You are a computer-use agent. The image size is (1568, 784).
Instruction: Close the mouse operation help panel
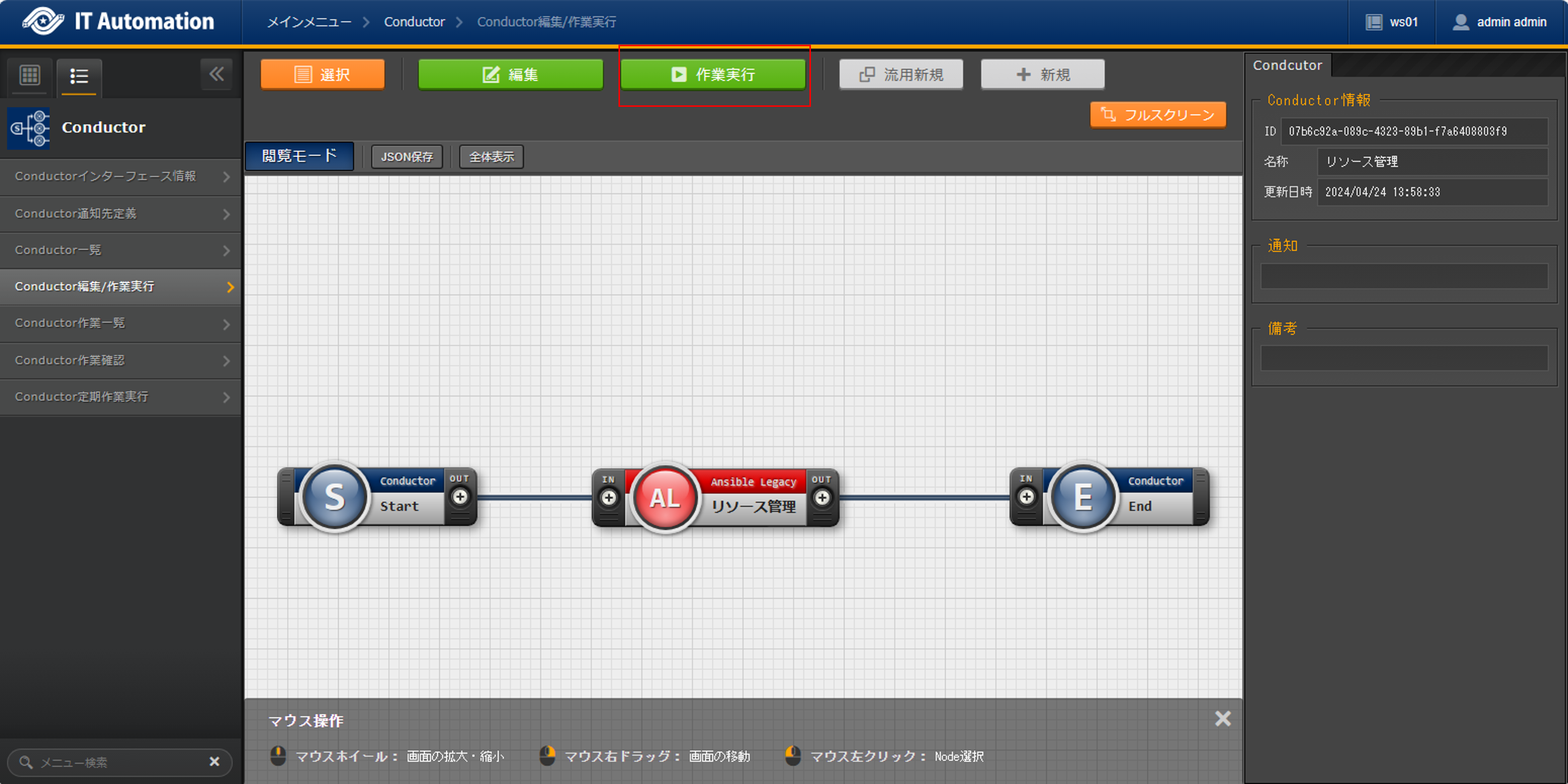click(1222, 718)
